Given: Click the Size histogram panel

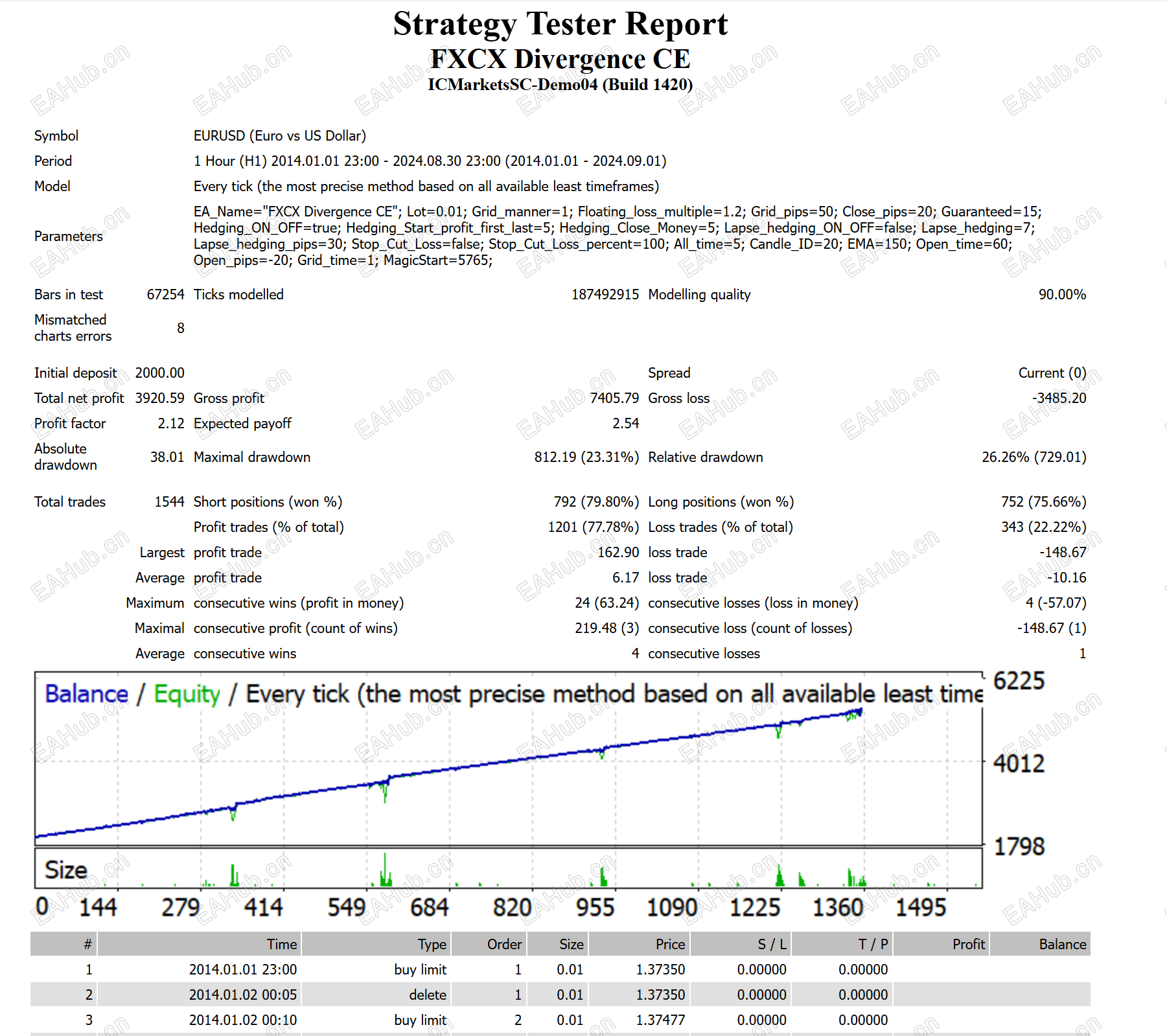Looking at the screenshot, I should [509, 868].
